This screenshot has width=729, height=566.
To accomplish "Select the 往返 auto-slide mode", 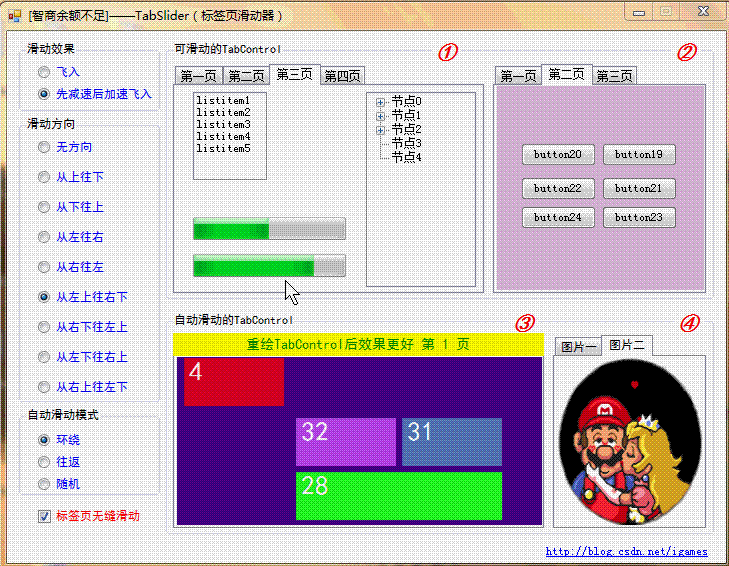I will point(44,462).
